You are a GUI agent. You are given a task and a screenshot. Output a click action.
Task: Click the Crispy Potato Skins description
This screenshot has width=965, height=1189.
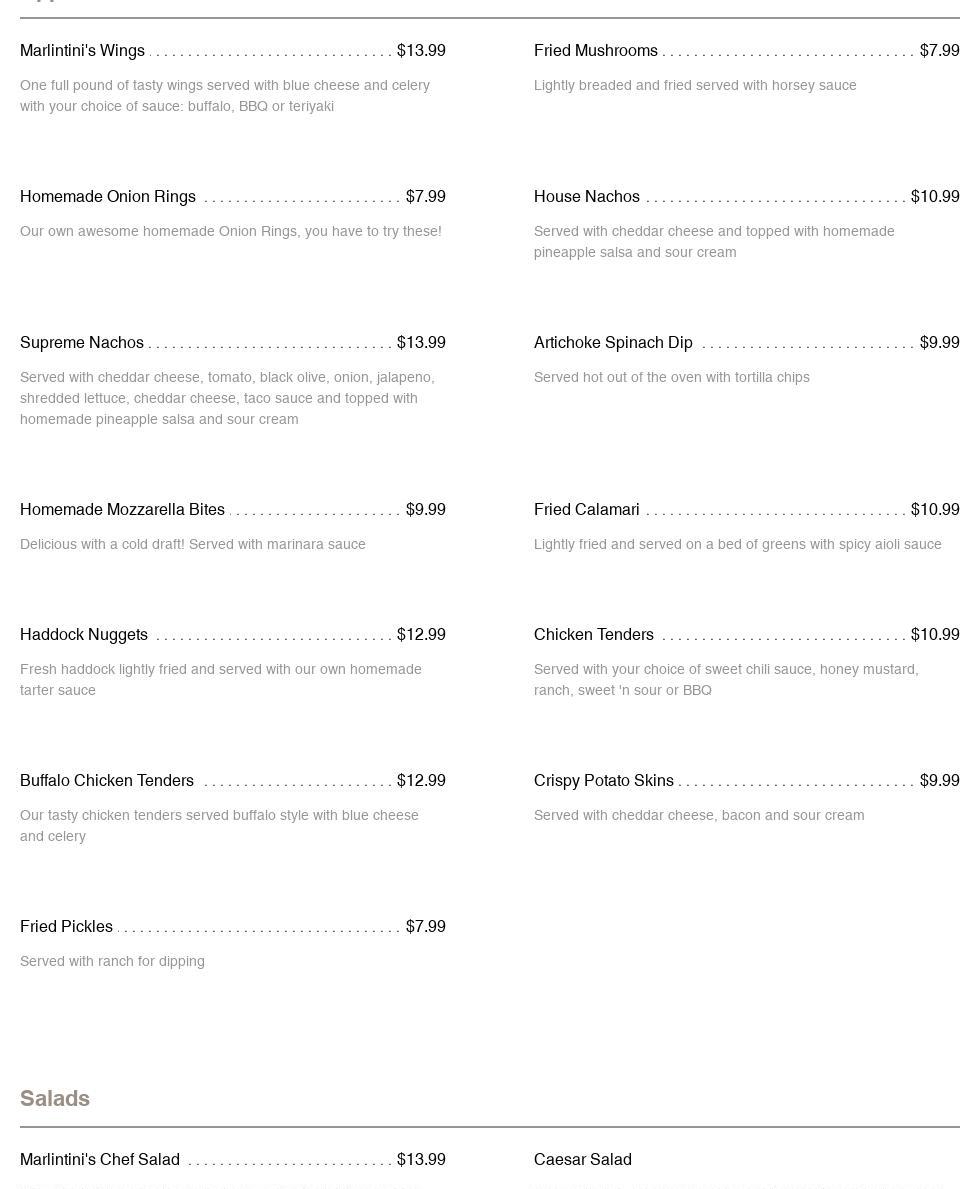click(x=699, y=816)
